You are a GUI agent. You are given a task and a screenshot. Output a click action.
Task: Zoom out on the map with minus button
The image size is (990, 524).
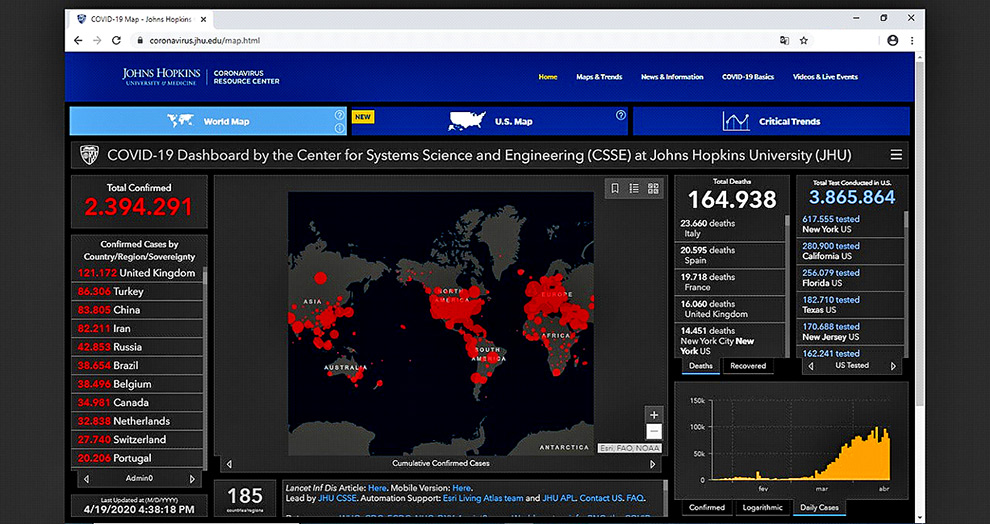point(654,432)
